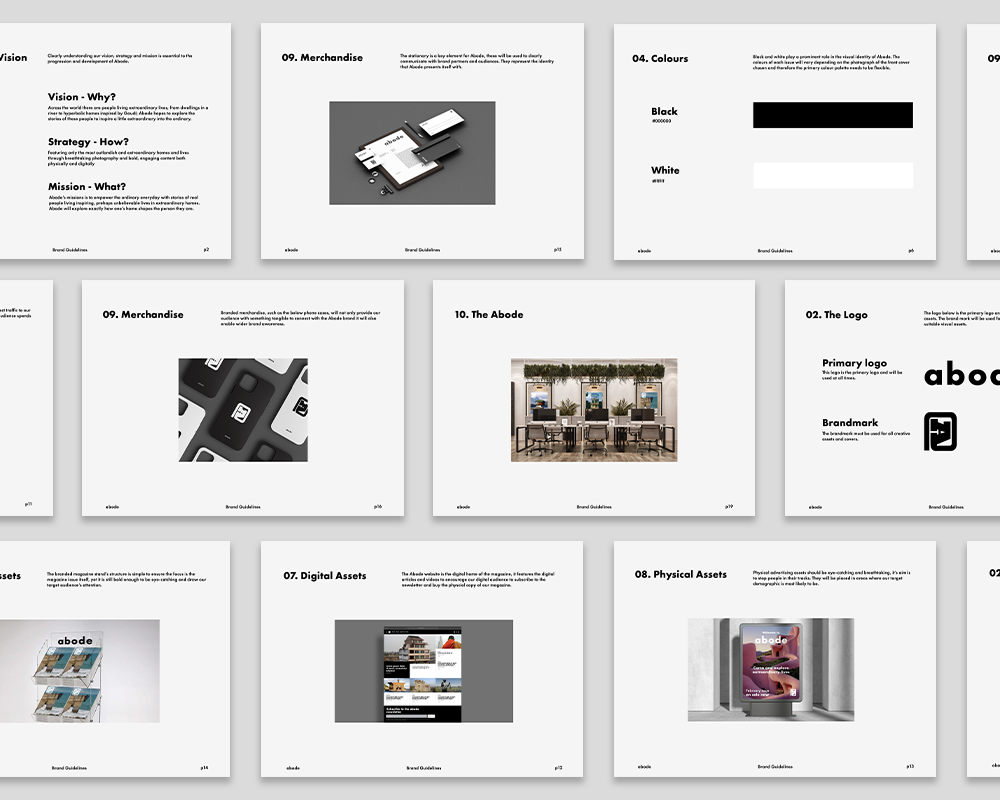
Task: Click page number p6 on Colours page
Action: point(911,251)
